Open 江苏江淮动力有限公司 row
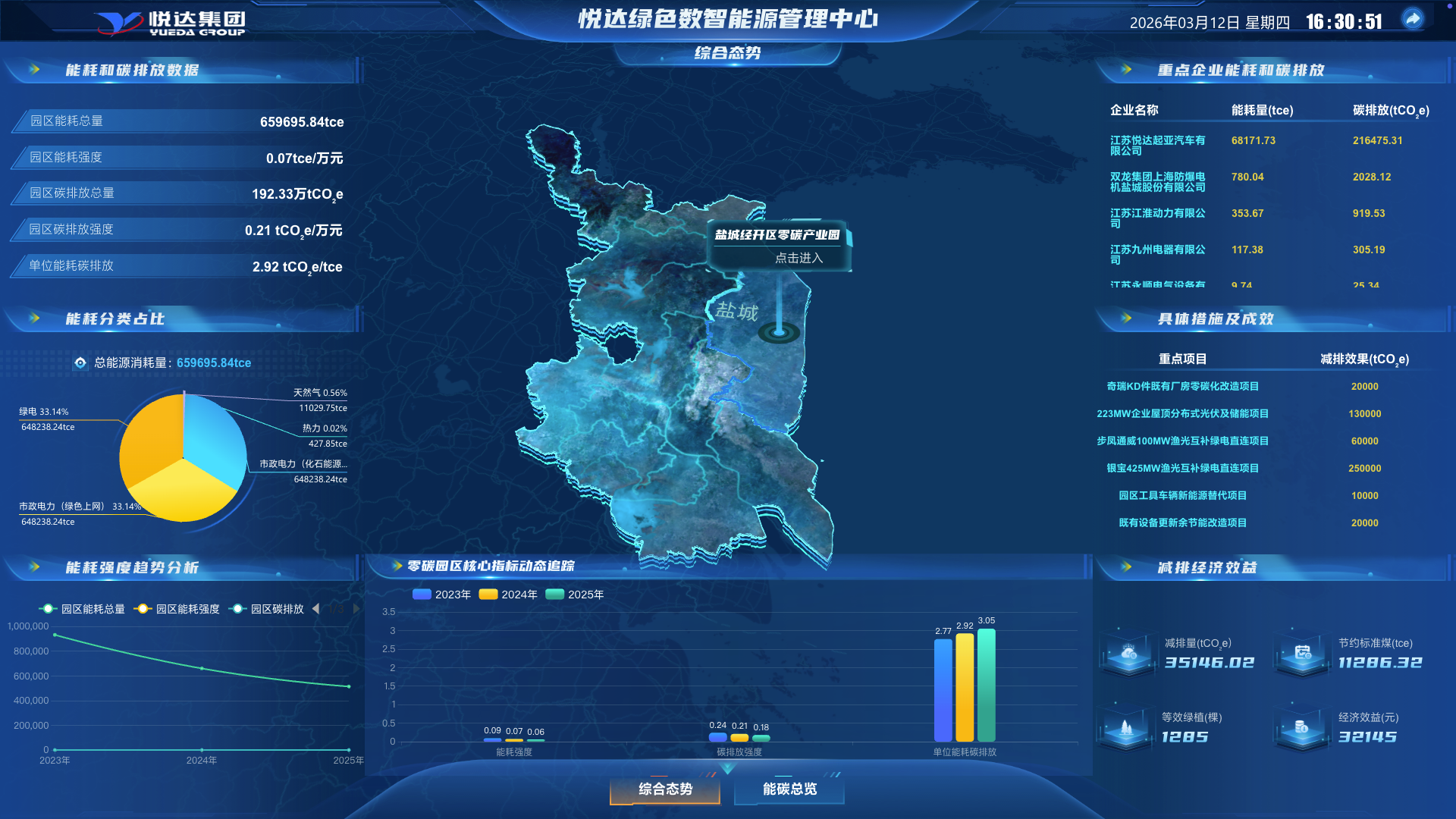 pyautogui.click(x=1271, y=218)
